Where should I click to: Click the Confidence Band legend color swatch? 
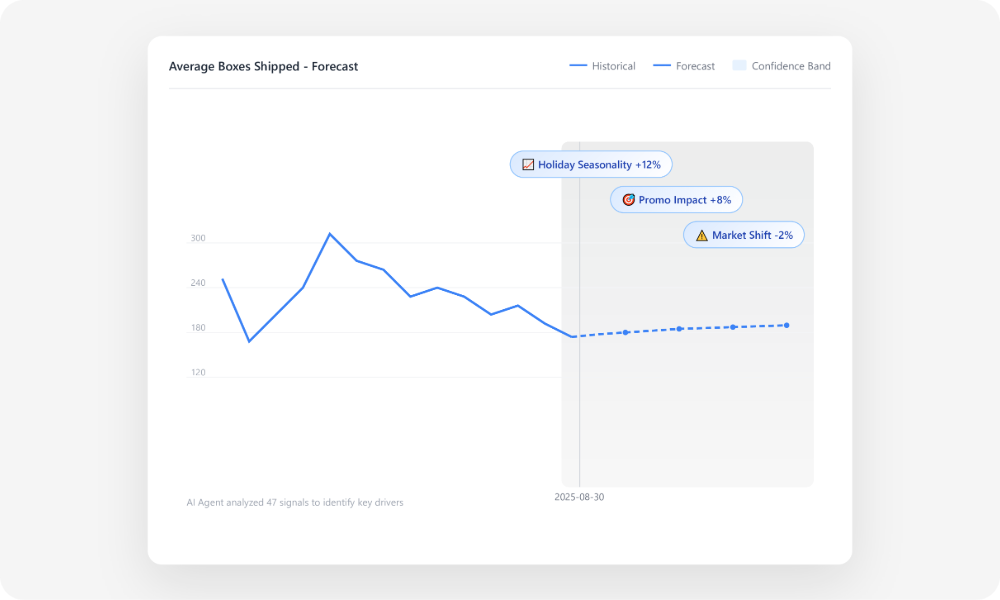[x=739, y=66]
